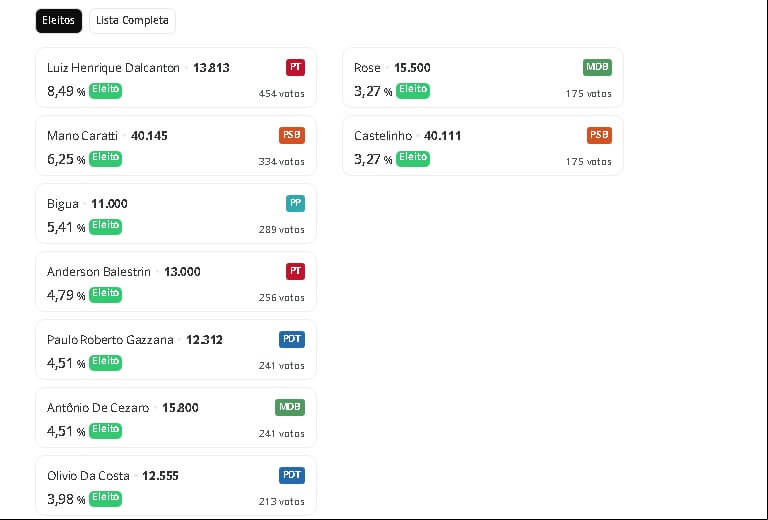The image size is (768, 520).
Task: Click PDT party badge for Olivio Da Costa
Action: tap(292, 475)
